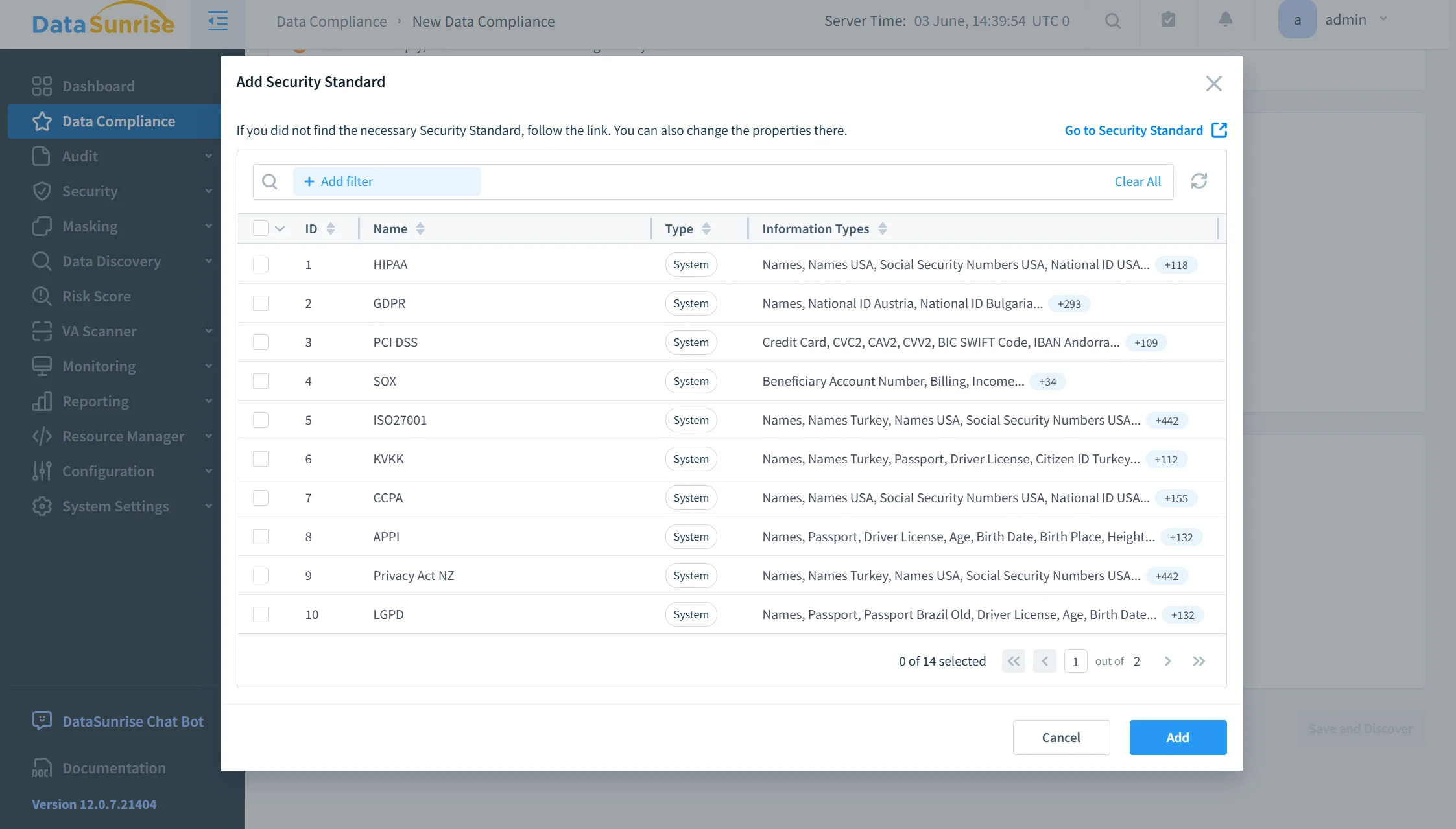The width and height of the screenshot is (1456, 829).
Task: Open the search icon in top bar
Action: pos(1113,21)
